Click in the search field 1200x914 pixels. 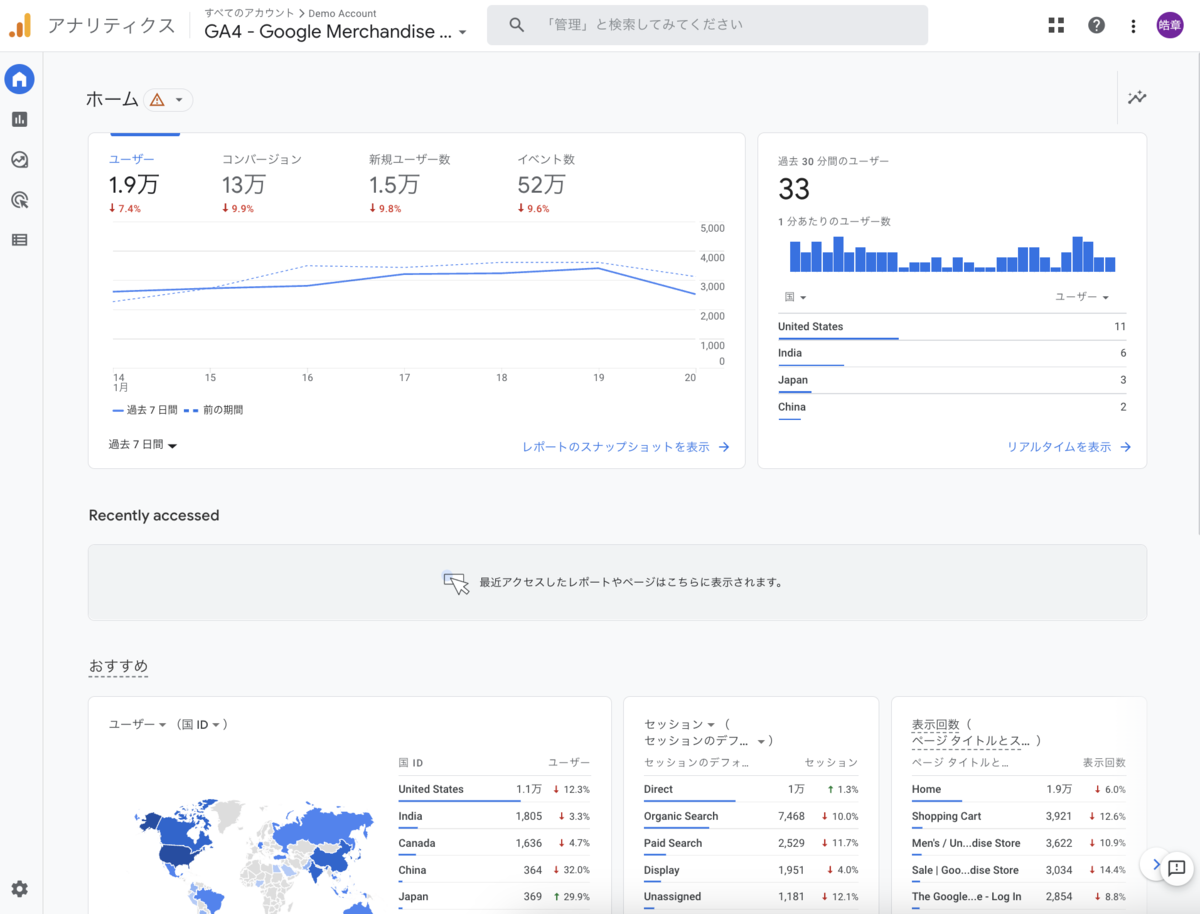click(707, 25)
